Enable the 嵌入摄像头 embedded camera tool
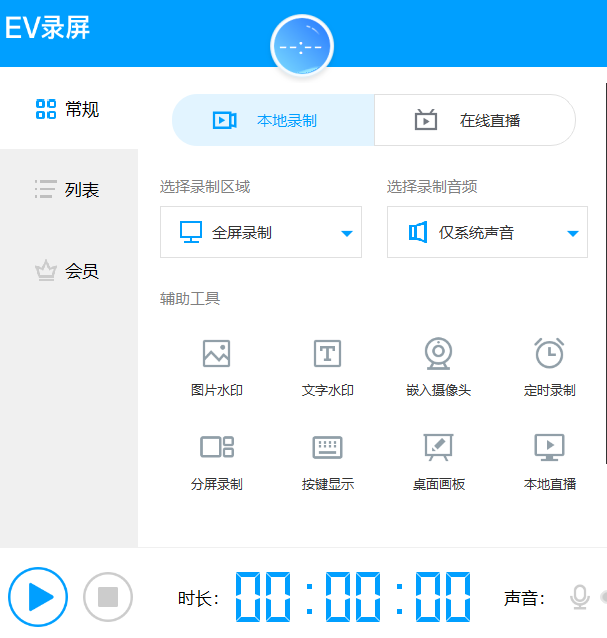Screen dimensions: 607x638 tap(438, 368)
